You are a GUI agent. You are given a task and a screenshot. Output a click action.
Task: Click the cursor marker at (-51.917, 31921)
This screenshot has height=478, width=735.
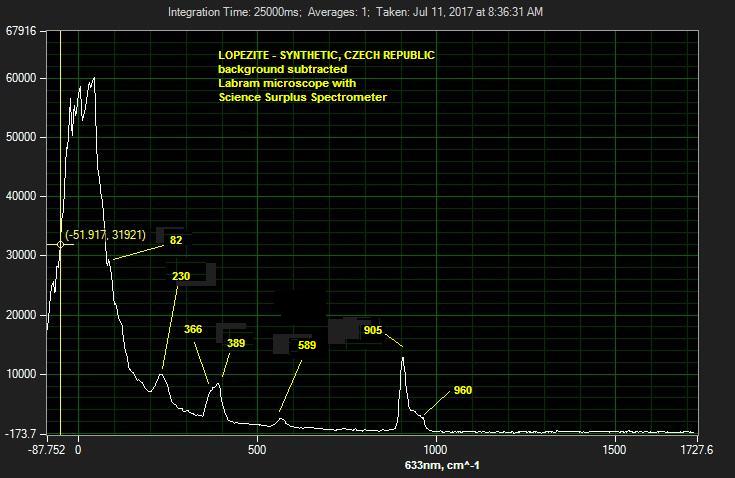(60, 245)
